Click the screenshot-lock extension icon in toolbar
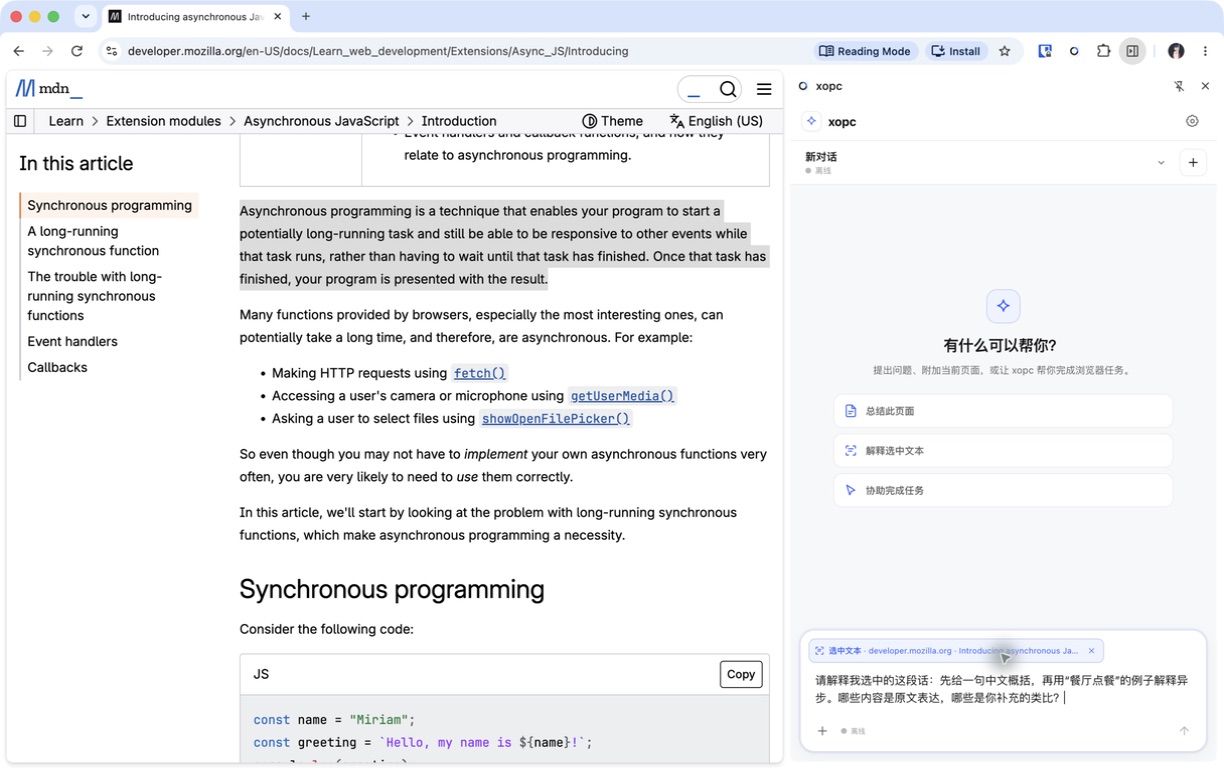 [x=1045, y=51]
